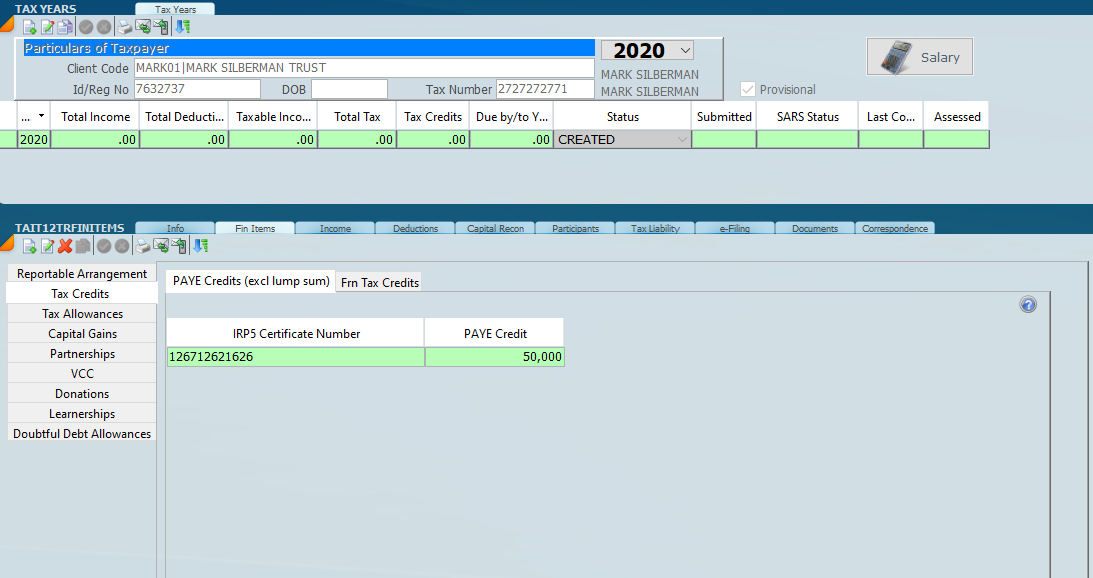Click the Salary calculator button
The image size is (1093, 578).
point(919,57)
